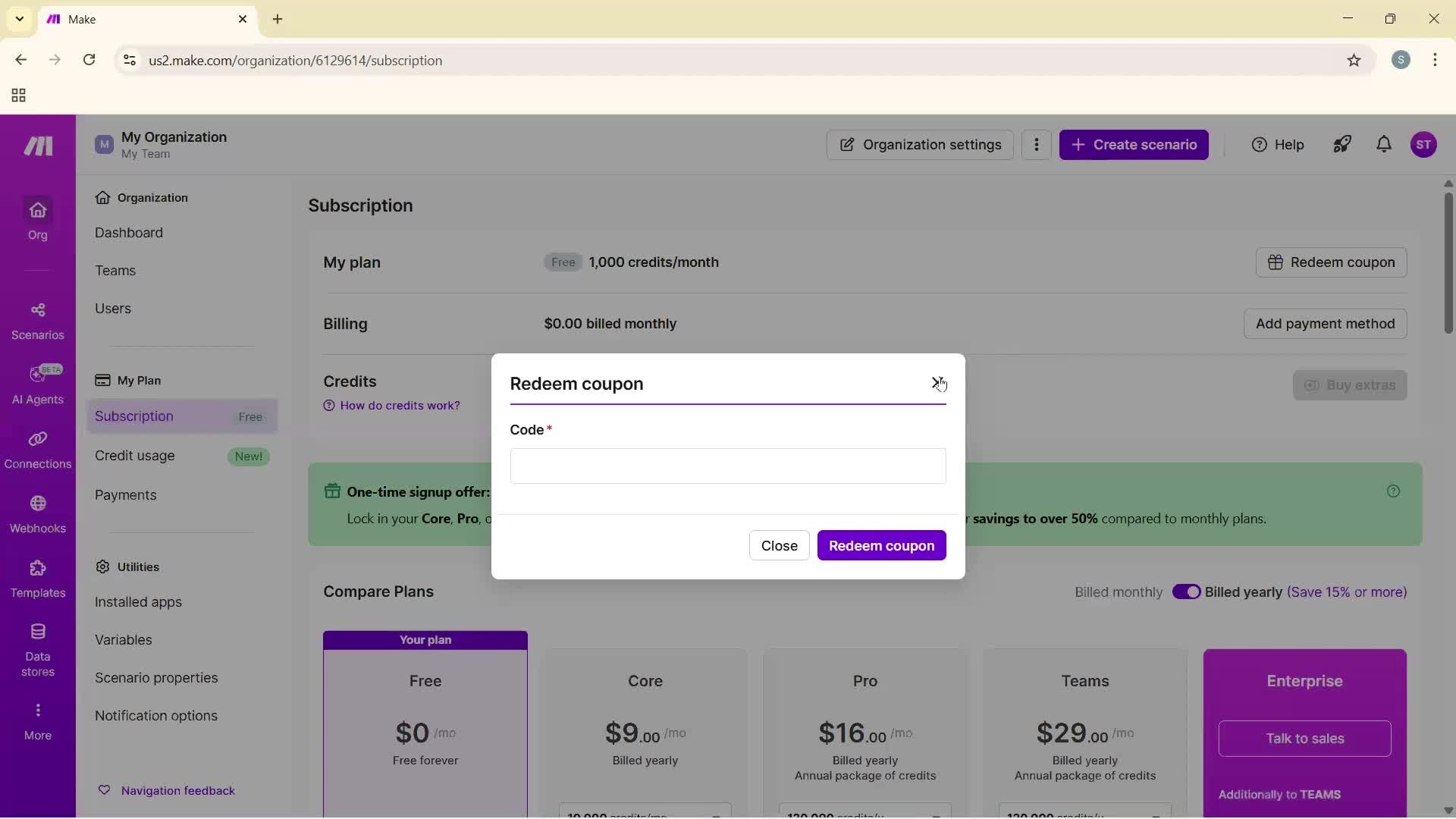This screenshot has width=1456, height=819.
Task: Return home with the Org icon
Action: [37, 220]
